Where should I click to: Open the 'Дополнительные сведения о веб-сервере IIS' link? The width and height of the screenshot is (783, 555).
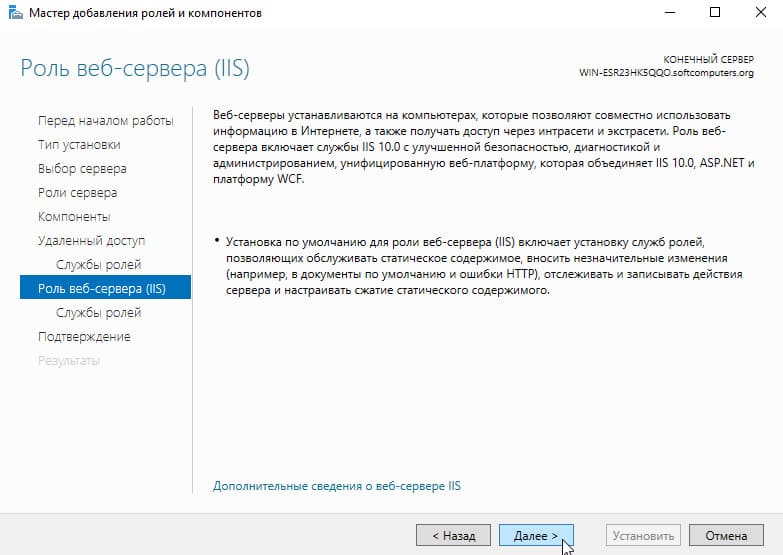(337, 486)
